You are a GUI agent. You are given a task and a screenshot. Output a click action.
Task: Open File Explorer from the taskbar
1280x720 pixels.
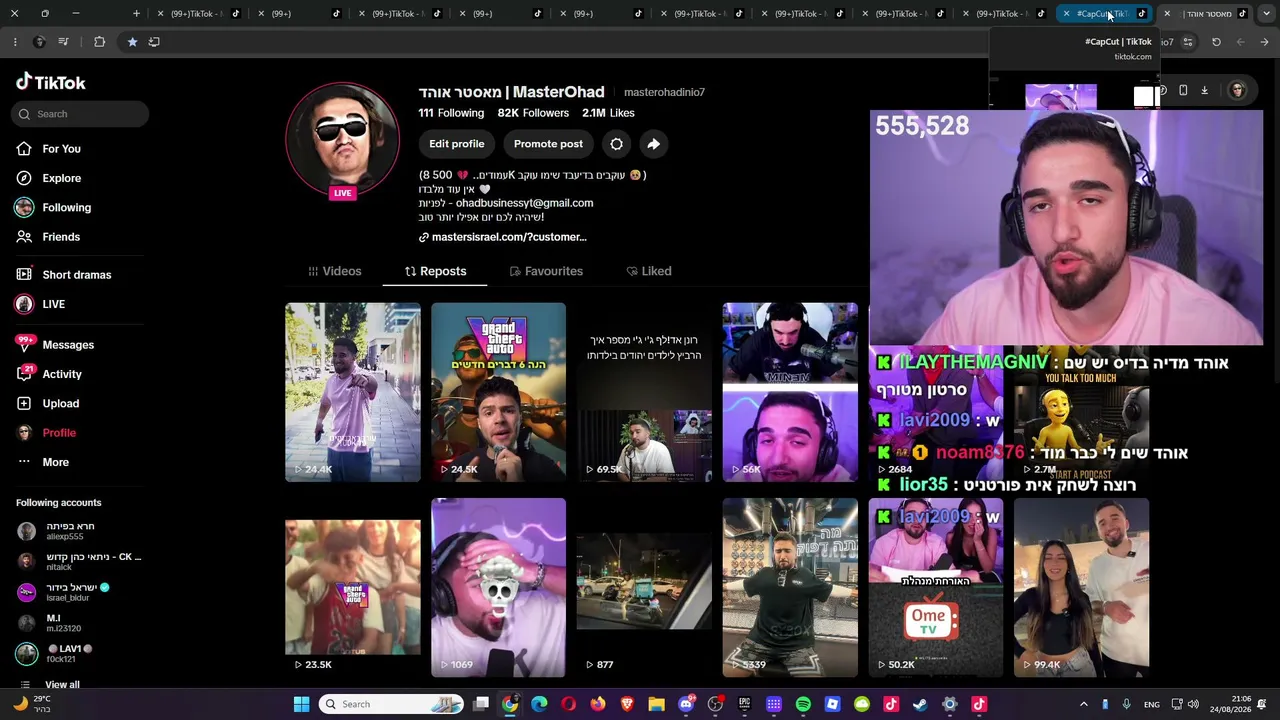tap(656, 704)
